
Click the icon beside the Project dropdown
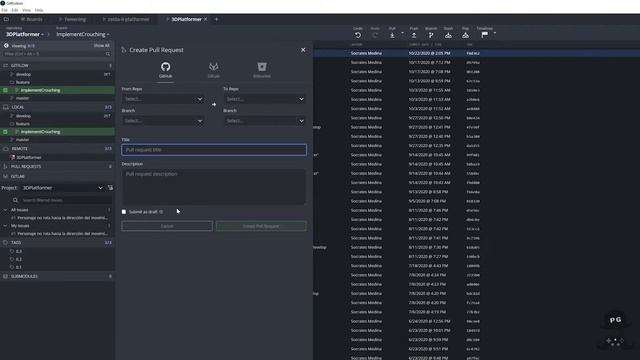click(110, 188)
